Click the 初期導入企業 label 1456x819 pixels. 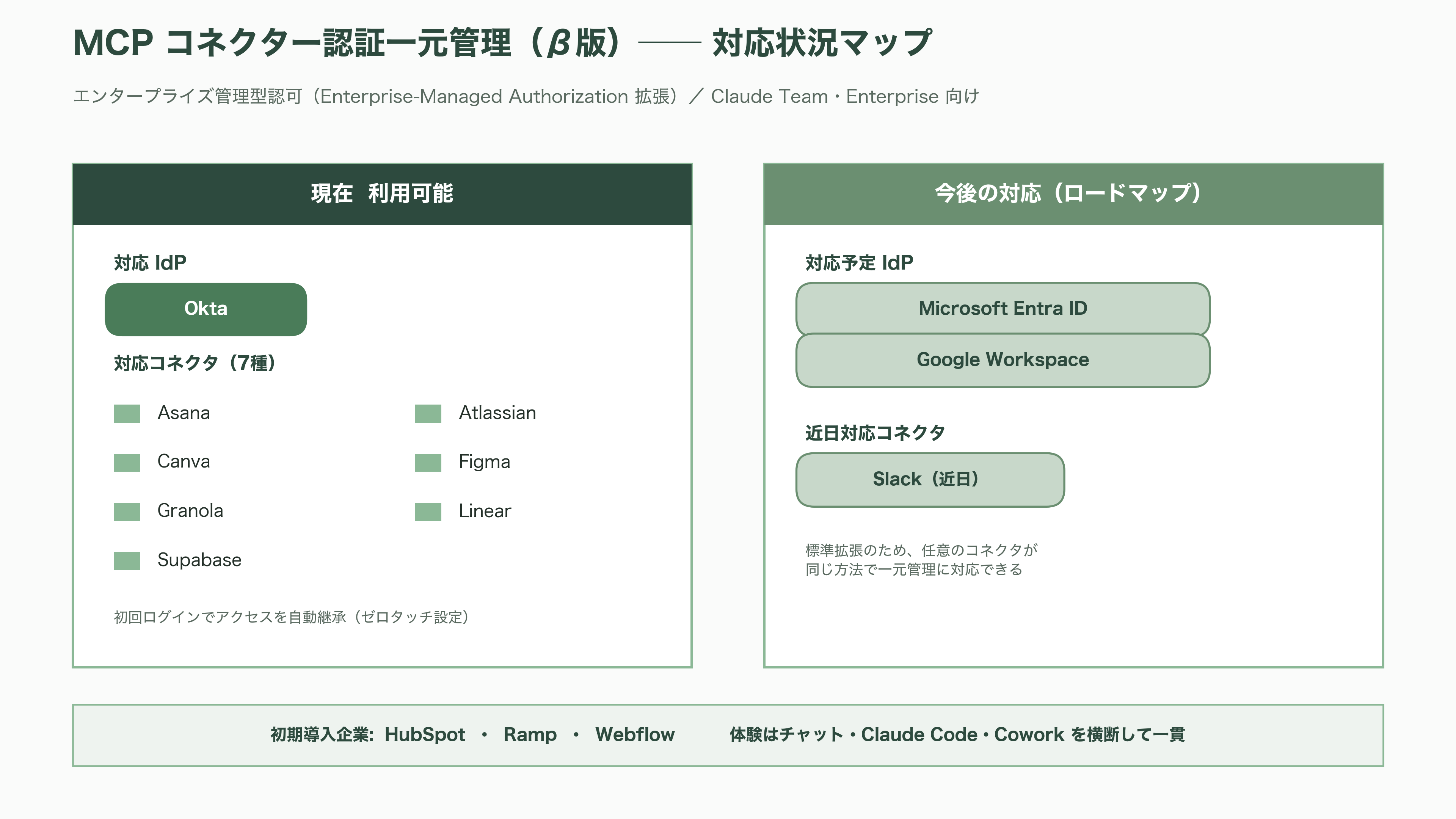click(322, 735)
